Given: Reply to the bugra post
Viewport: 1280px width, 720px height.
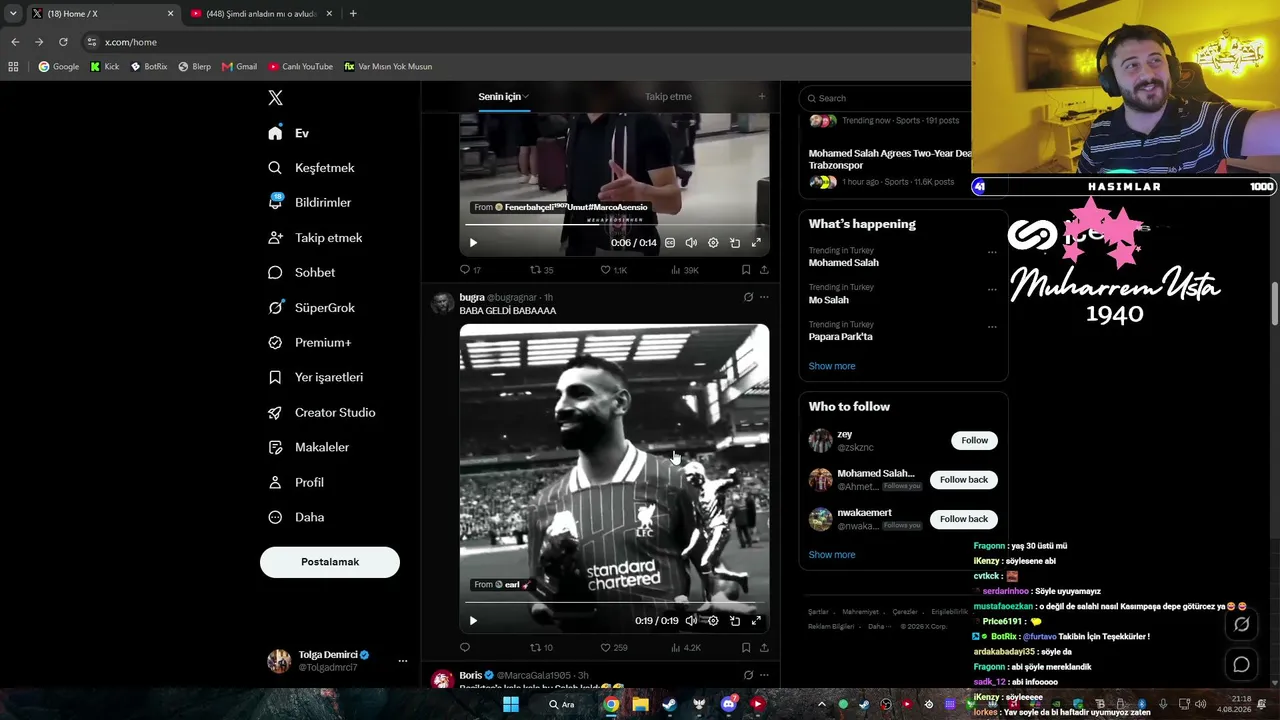Looking at the screenshot, I should pyautogui.click(x=464, y=648).
